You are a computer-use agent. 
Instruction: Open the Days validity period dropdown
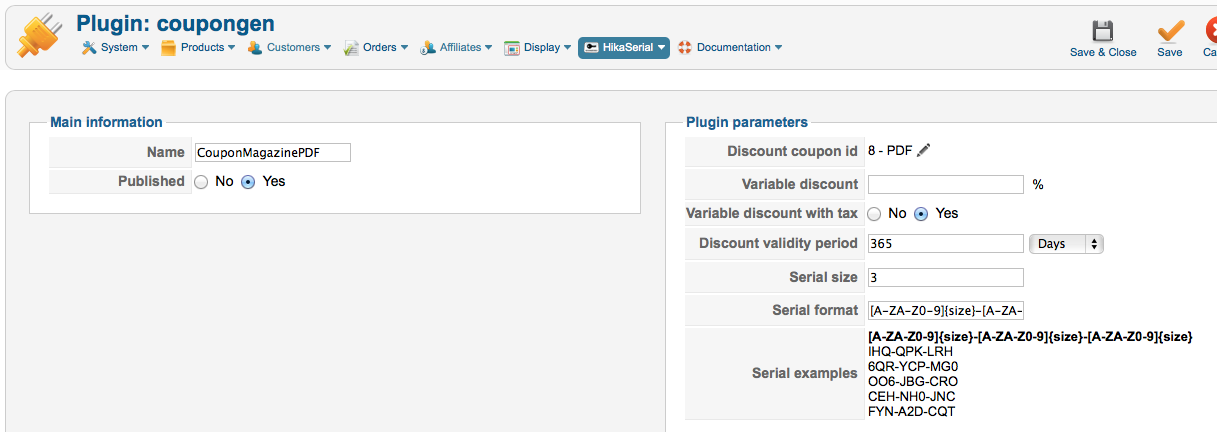[1065, 244]
